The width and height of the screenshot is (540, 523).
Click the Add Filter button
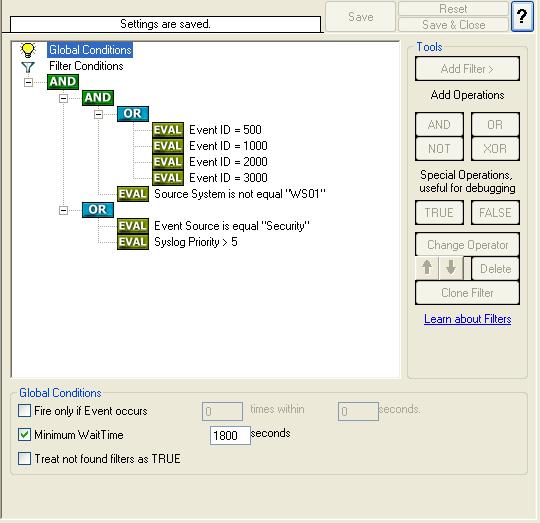click(467, 69)
